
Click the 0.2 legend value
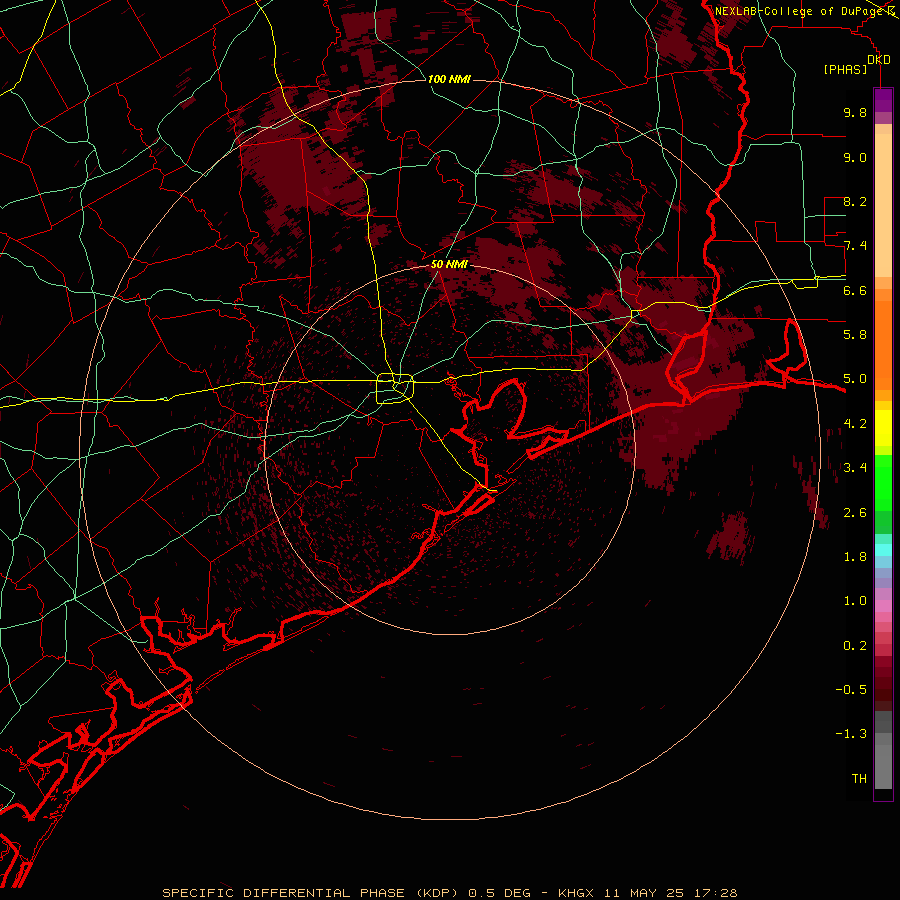tap(855, 646)
